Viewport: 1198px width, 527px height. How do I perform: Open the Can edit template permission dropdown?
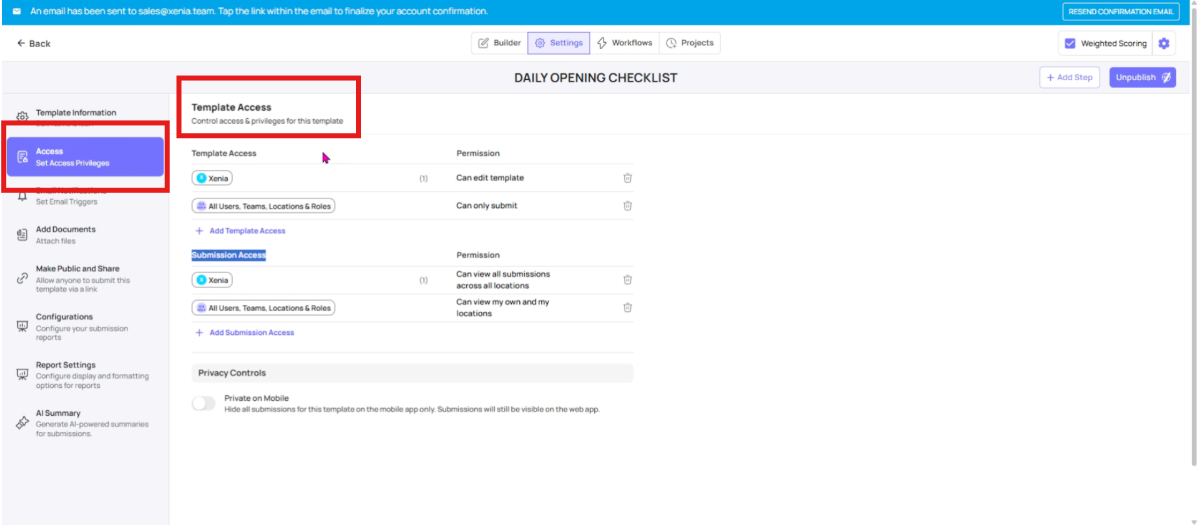point(490,178)
